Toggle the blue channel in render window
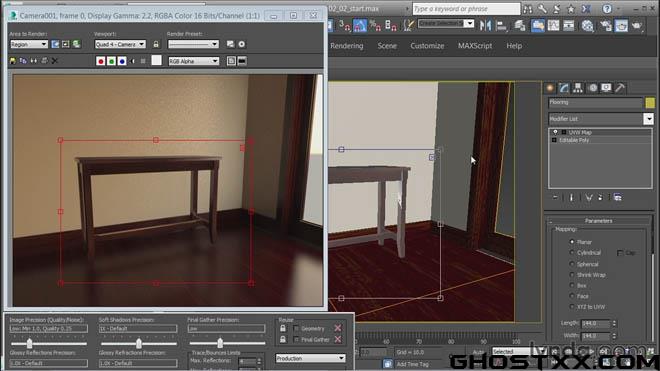 [122, 61]
